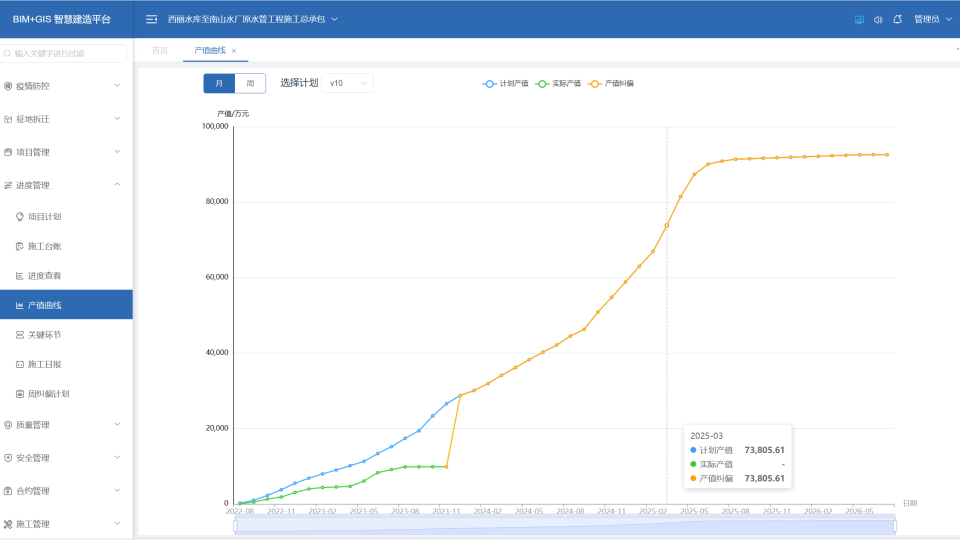
Task: Switch chart to 周 (week) view
Action: [250, 83]
